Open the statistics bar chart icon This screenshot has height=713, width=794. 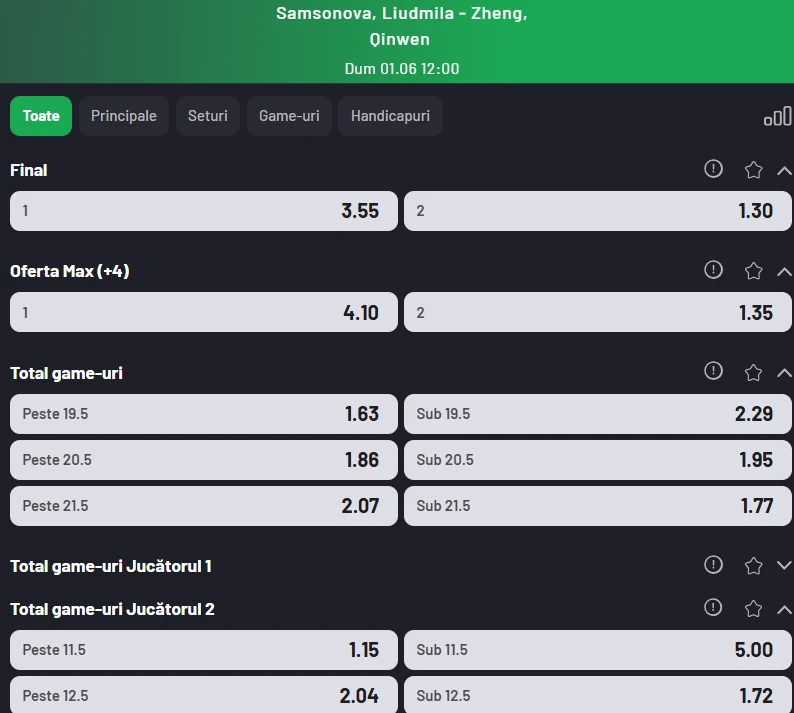click(x=778, y=116)
